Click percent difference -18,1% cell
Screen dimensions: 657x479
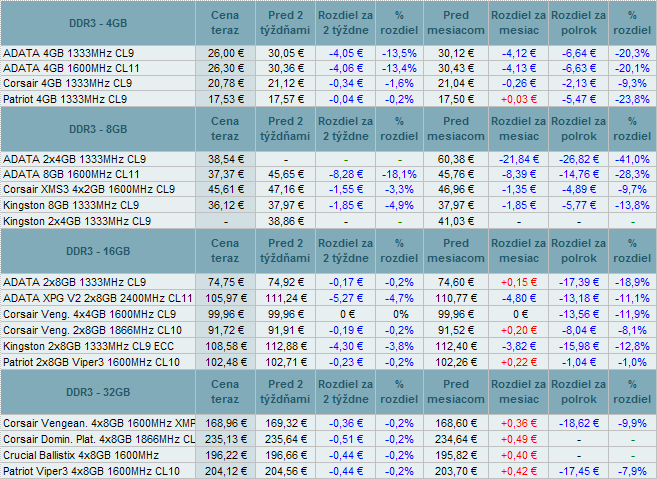point(399,174)
